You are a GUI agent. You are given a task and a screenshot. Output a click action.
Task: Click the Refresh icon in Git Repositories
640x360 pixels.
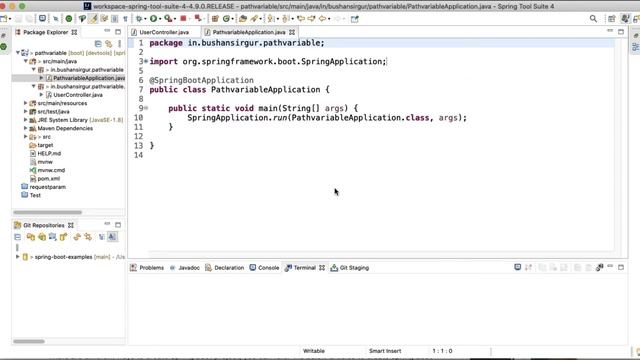click(x=77, y=237)
